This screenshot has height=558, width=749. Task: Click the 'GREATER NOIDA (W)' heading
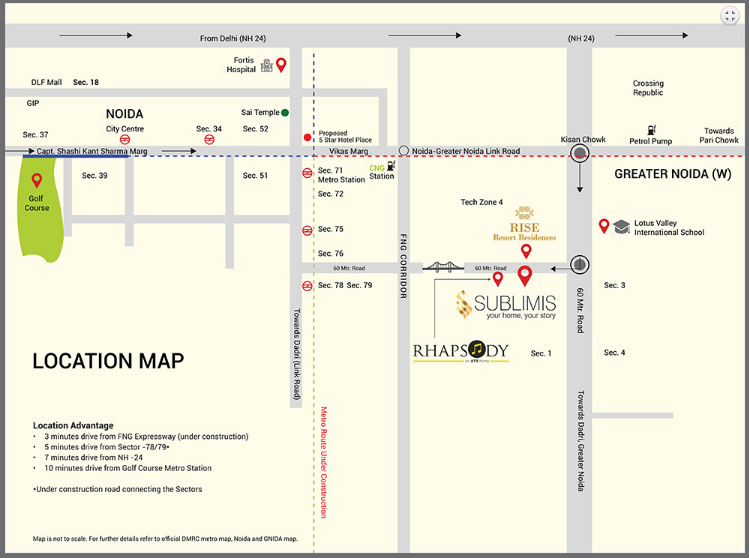pos(673,174)
